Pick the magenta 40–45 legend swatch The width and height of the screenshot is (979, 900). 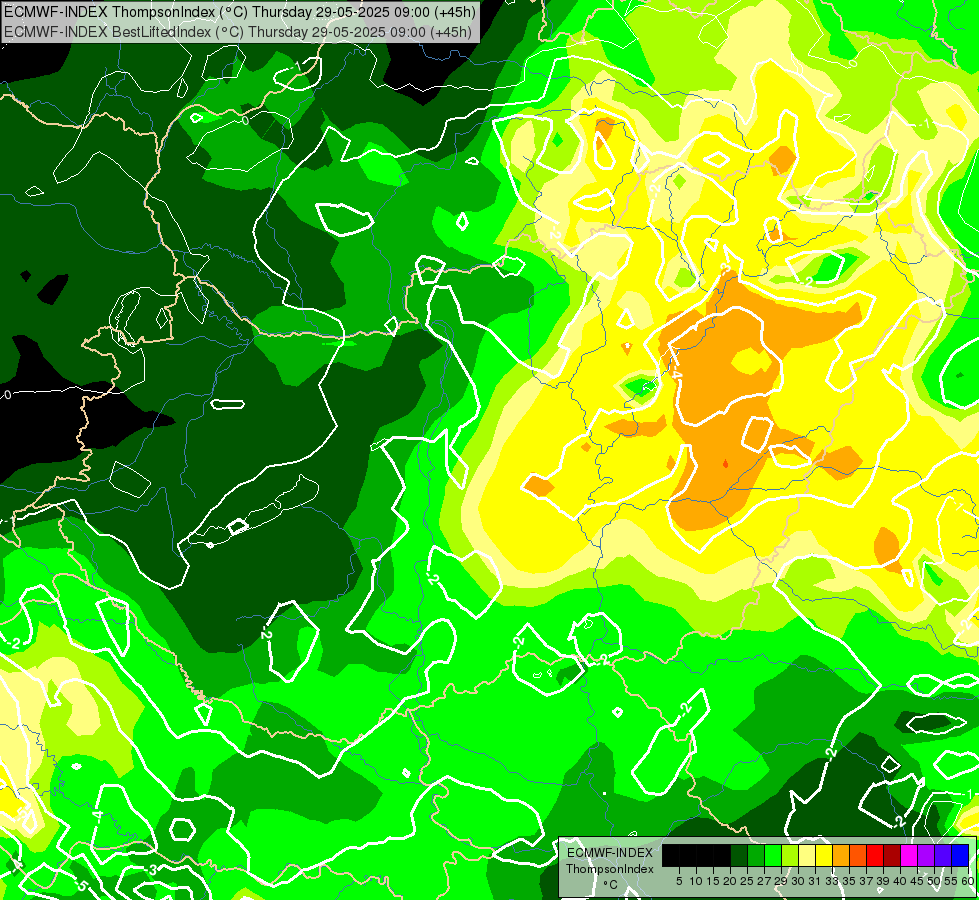click(910, 855)
